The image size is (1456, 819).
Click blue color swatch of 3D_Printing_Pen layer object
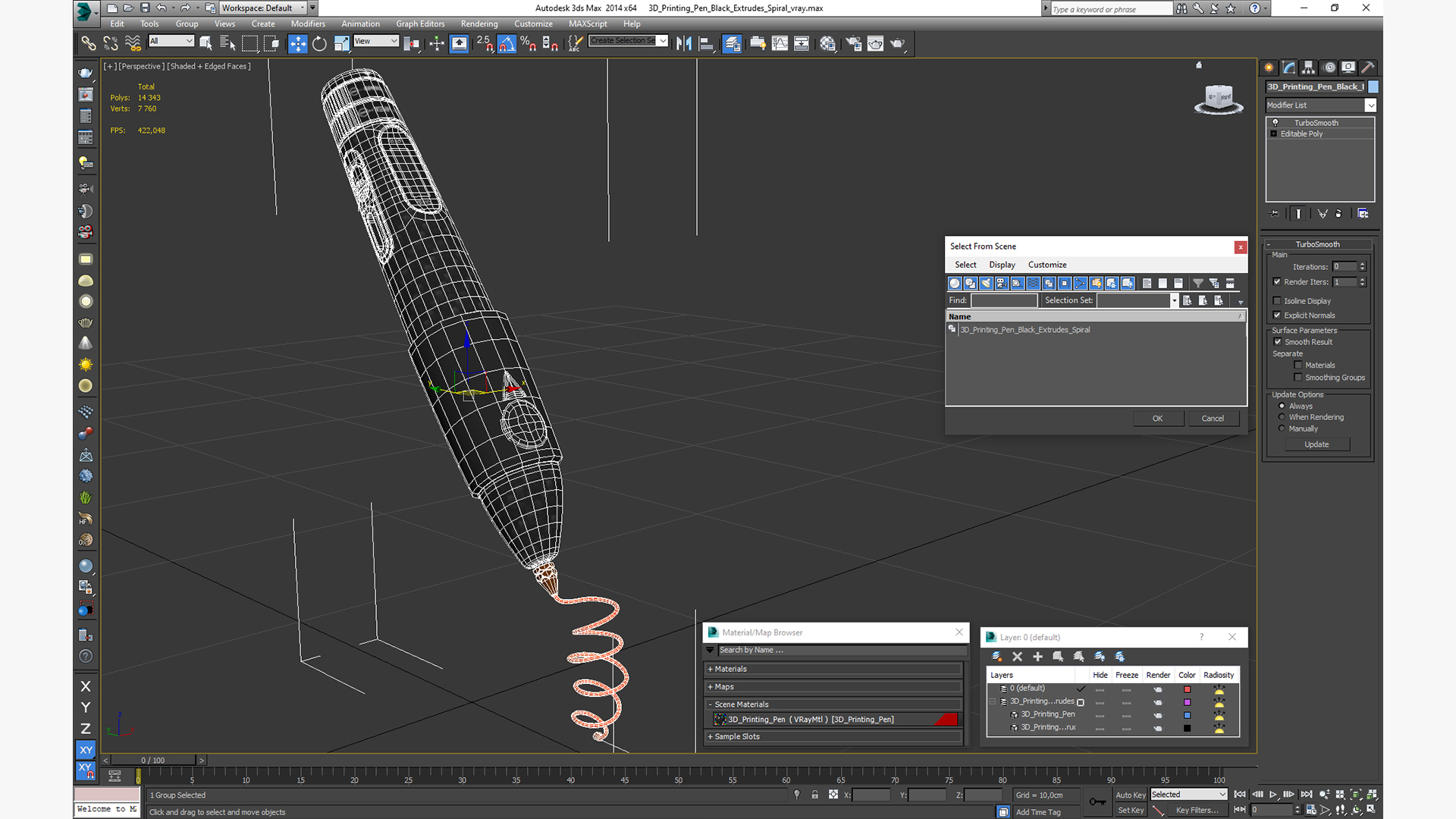[1187, 715]
